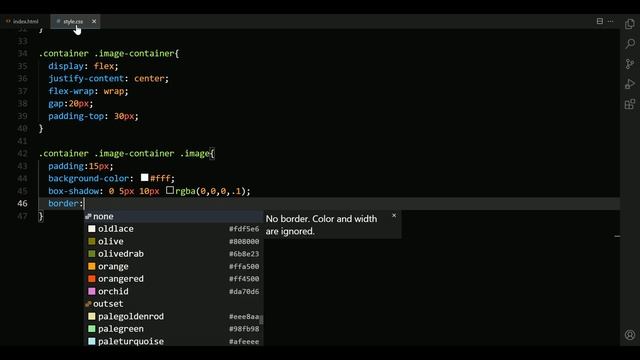Open the Source Control icon

point(630,64)
